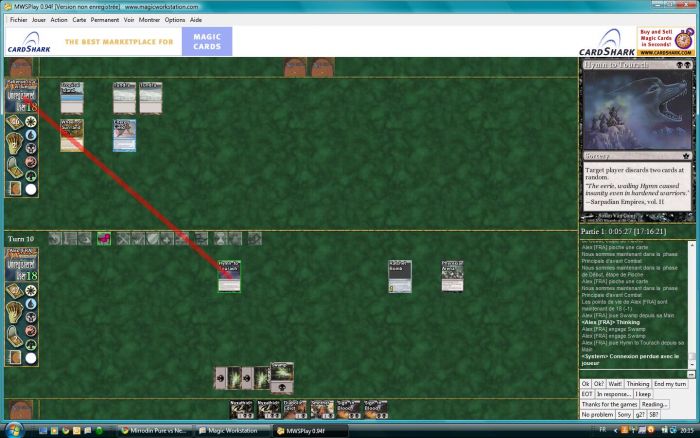
Task: Open opponent's graveyard tombstone icon
Action: (x=14, y=167)
